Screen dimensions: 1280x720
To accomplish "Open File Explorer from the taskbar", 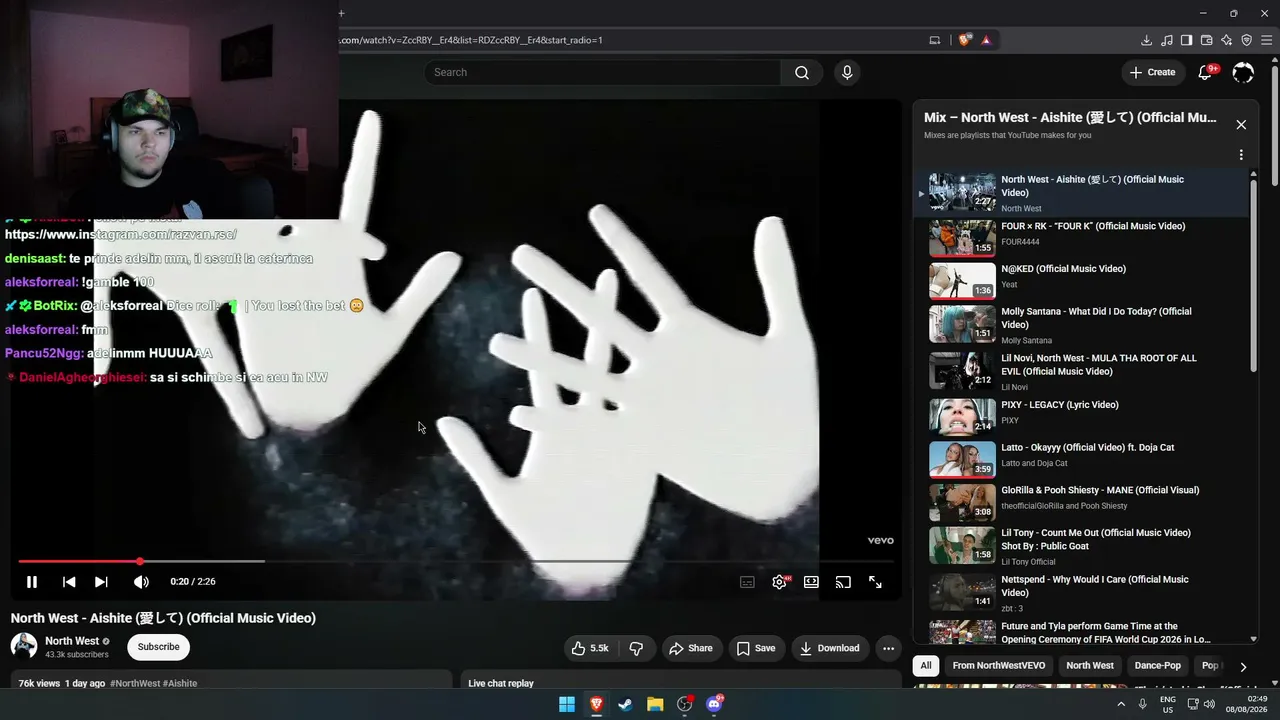I will point(655,704).
